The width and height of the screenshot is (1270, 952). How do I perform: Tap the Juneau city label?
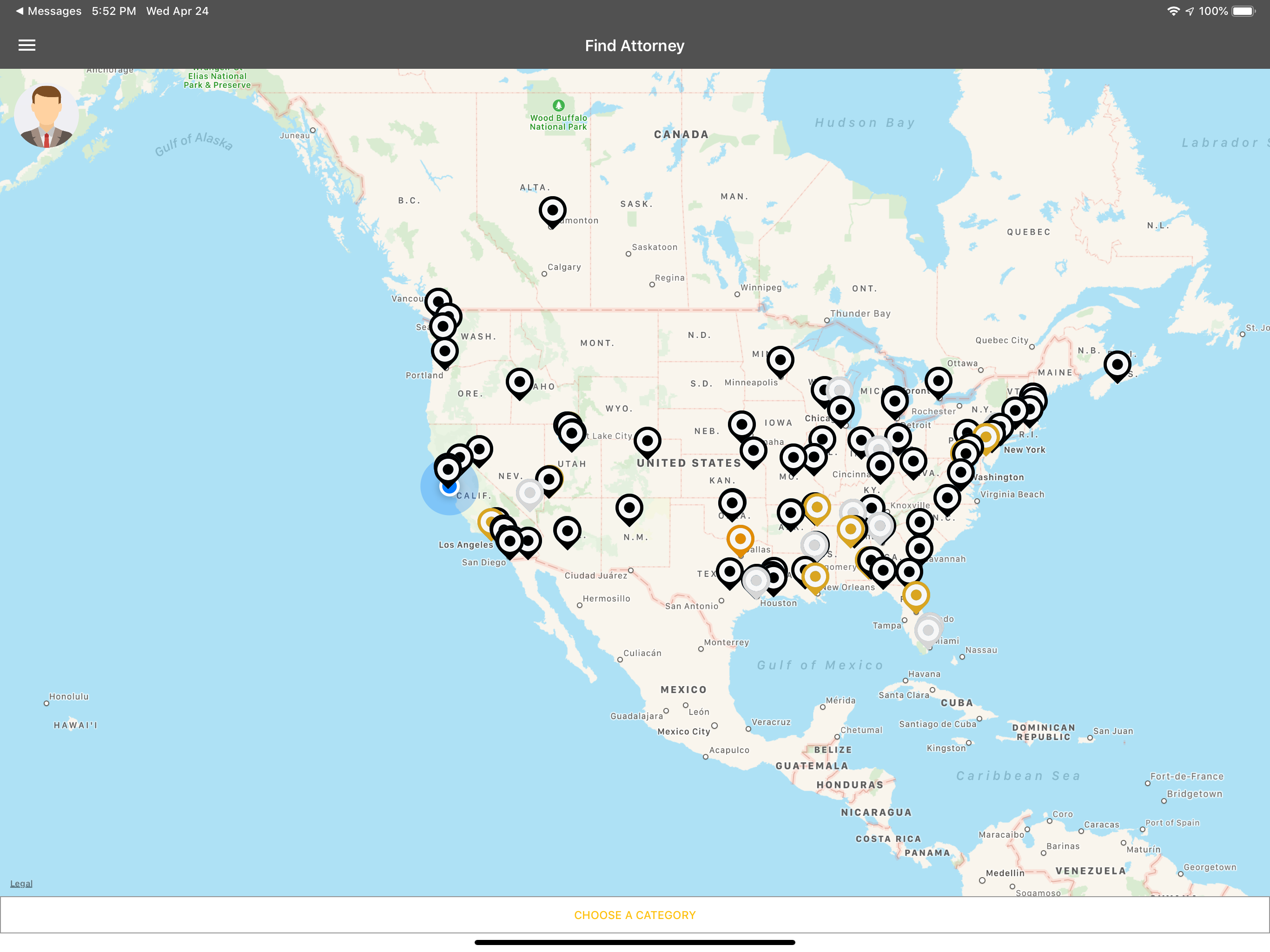click(x=295, y=136)
